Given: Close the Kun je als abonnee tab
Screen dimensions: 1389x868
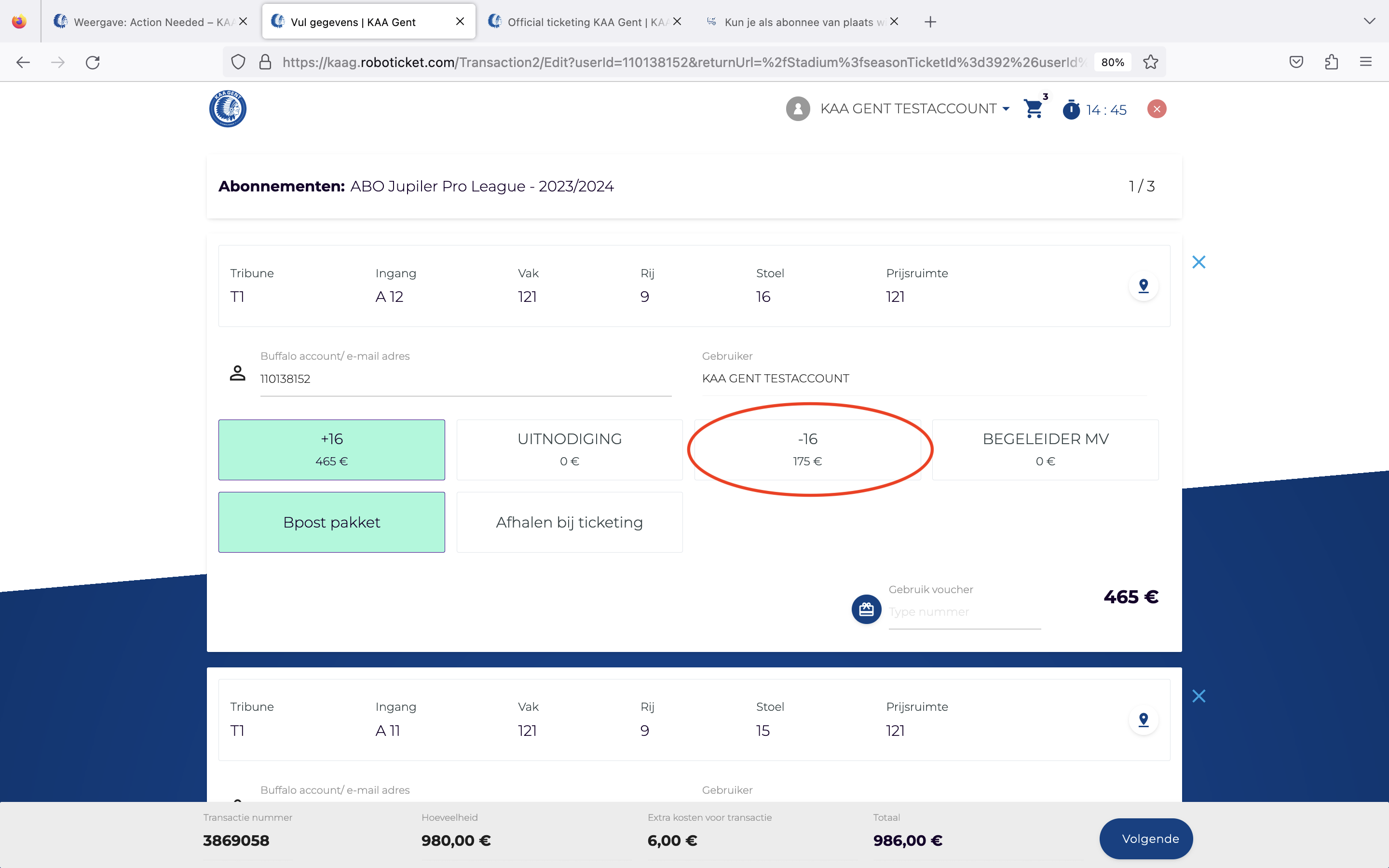Looking at the screenshot, I should 894,22.
